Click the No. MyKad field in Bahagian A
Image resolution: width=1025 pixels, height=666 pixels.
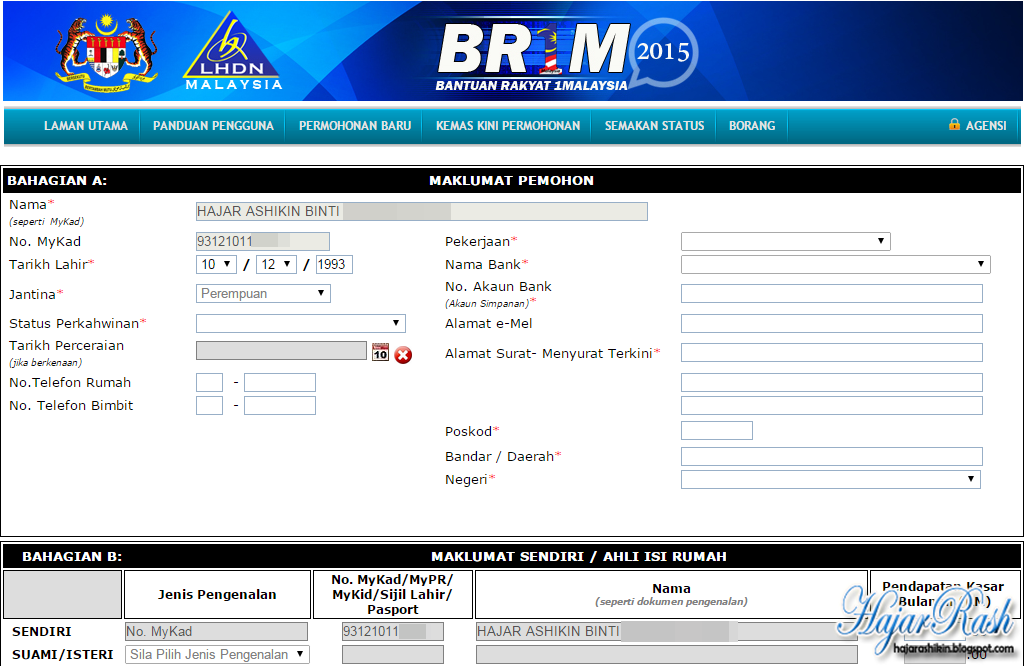coord(263,241)
